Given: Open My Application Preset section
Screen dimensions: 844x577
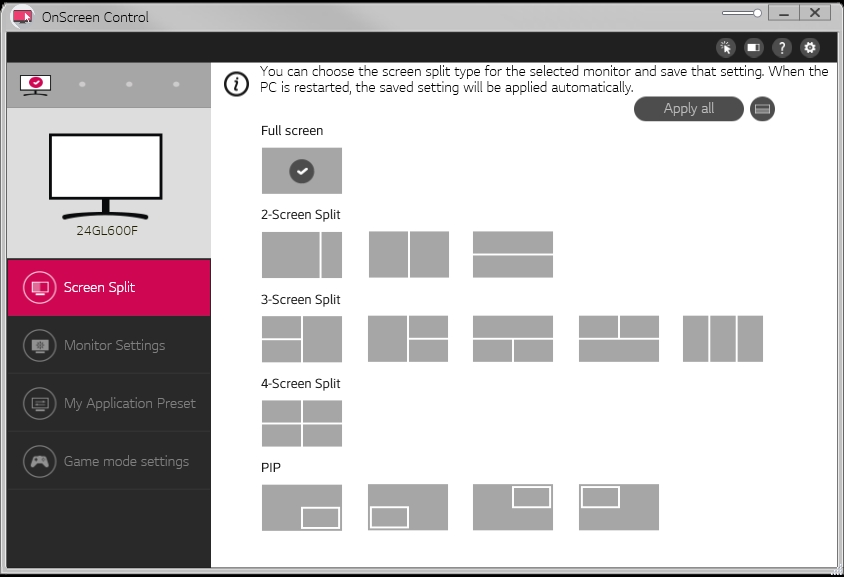Looking at the screenshot, I should tap(109, 403).
